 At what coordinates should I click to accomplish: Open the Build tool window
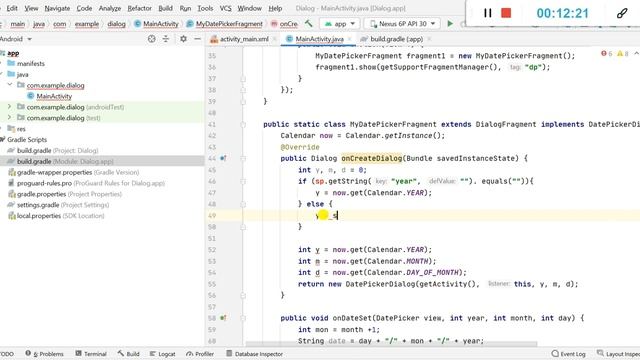pyautogui.click(x=129, y=353)
